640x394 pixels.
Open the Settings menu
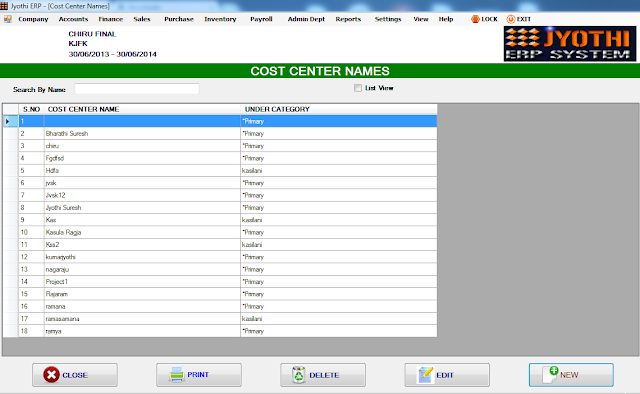(x=388, y=19)
